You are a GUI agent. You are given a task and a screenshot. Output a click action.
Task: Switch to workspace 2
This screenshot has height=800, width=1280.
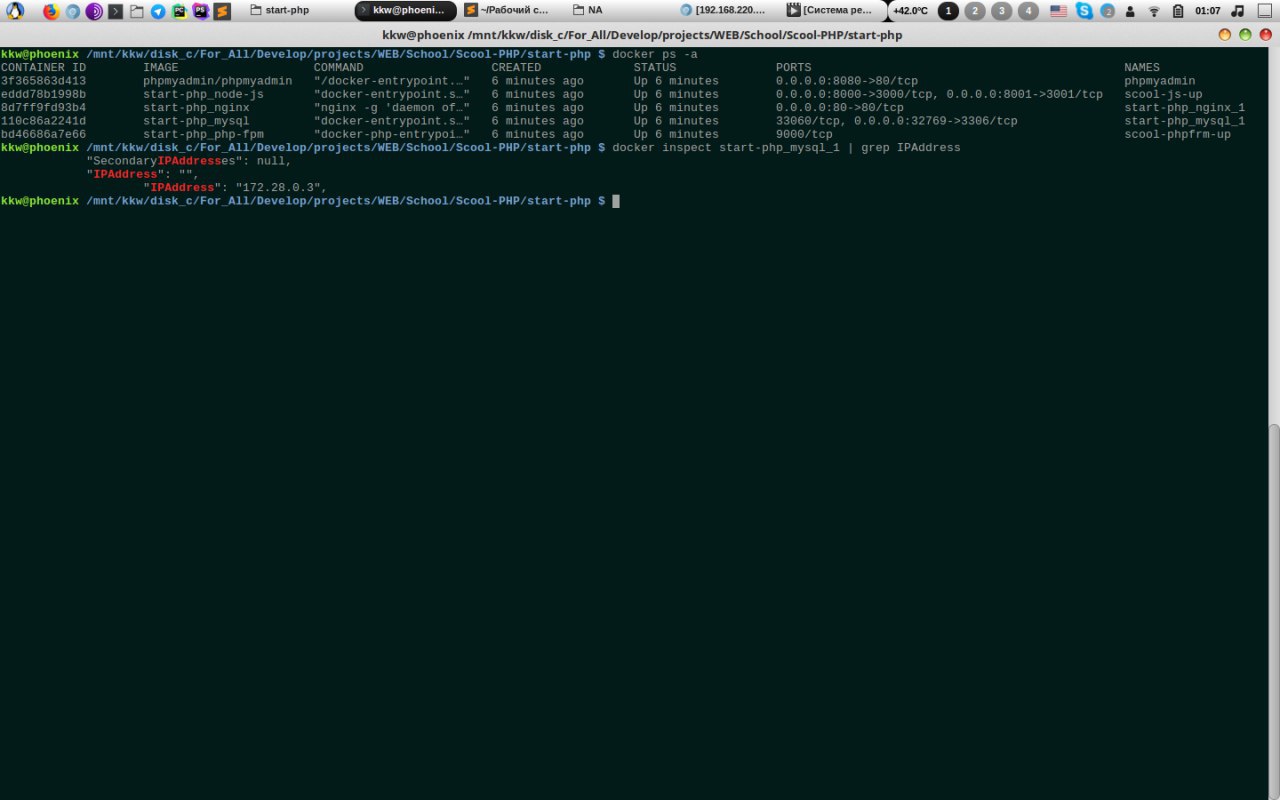tap(975, 11)
